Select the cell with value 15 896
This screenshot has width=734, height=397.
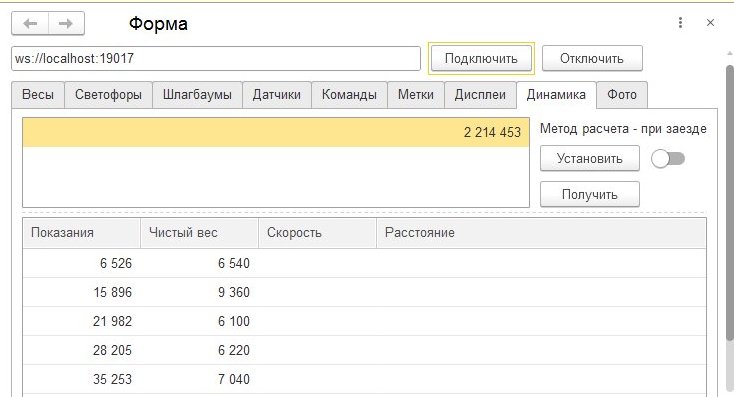[81, 292]
